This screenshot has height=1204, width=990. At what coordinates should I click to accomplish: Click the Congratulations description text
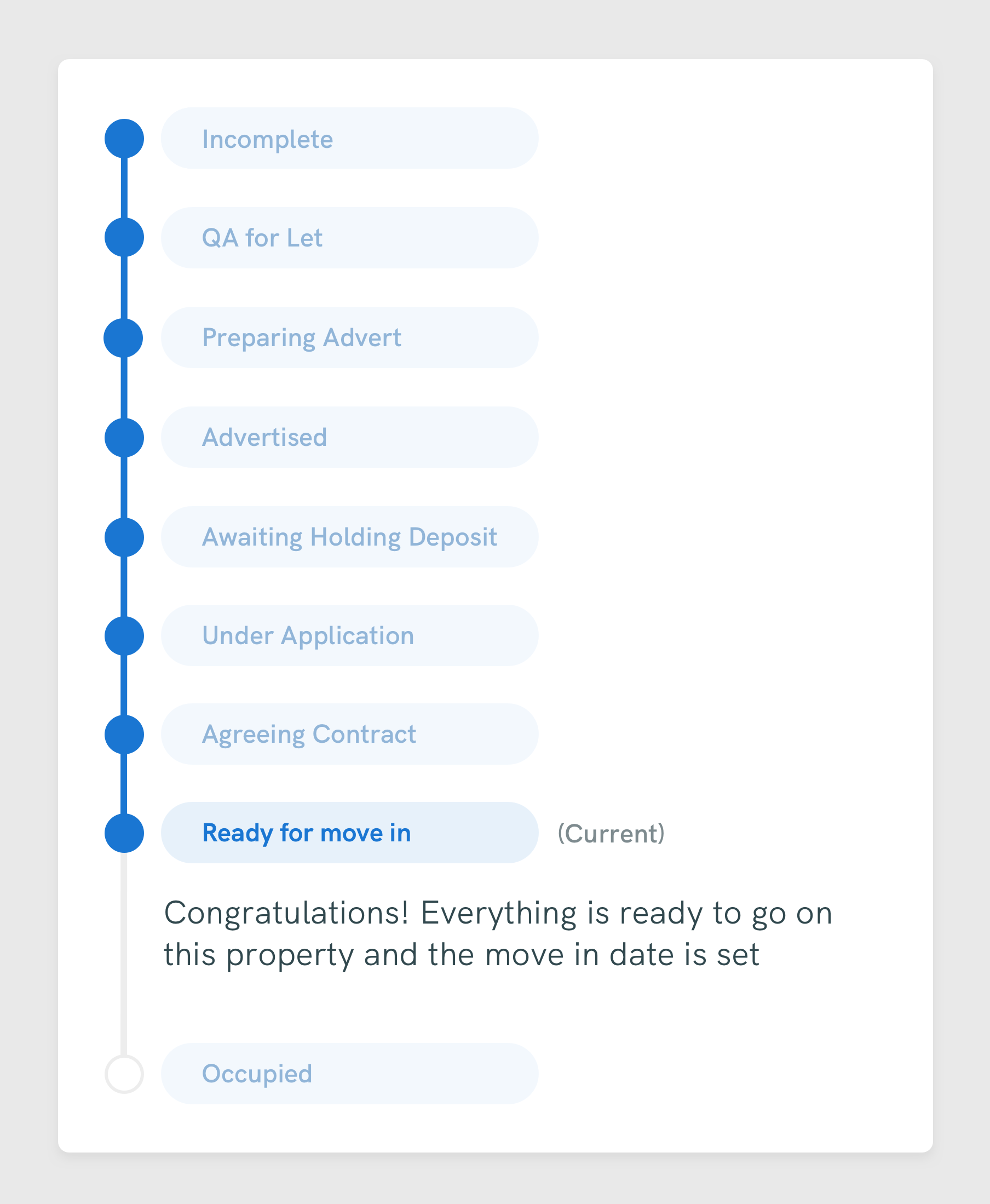[x=498, y=933]
